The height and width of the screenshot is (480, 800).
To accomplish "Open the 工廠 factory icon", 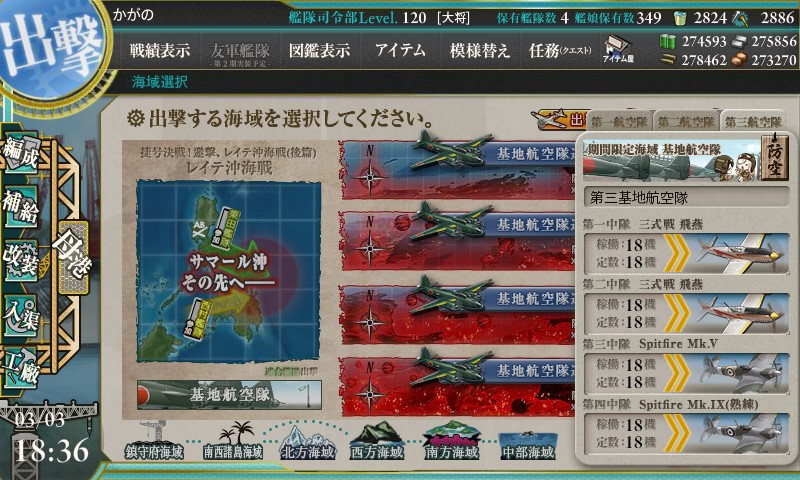I will click(20, 368).
